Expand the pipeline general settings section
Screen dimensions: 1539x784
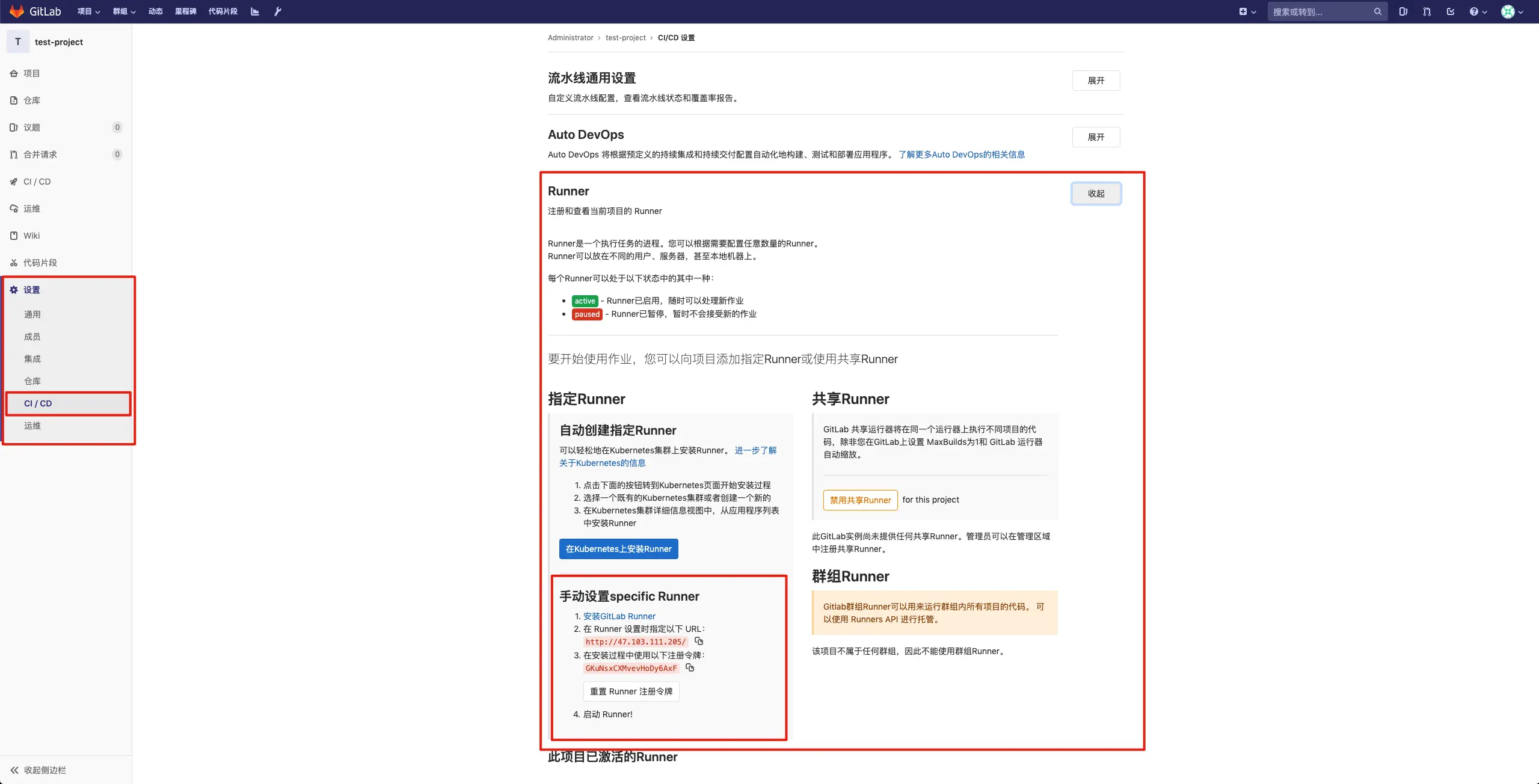pos(1096,81)
